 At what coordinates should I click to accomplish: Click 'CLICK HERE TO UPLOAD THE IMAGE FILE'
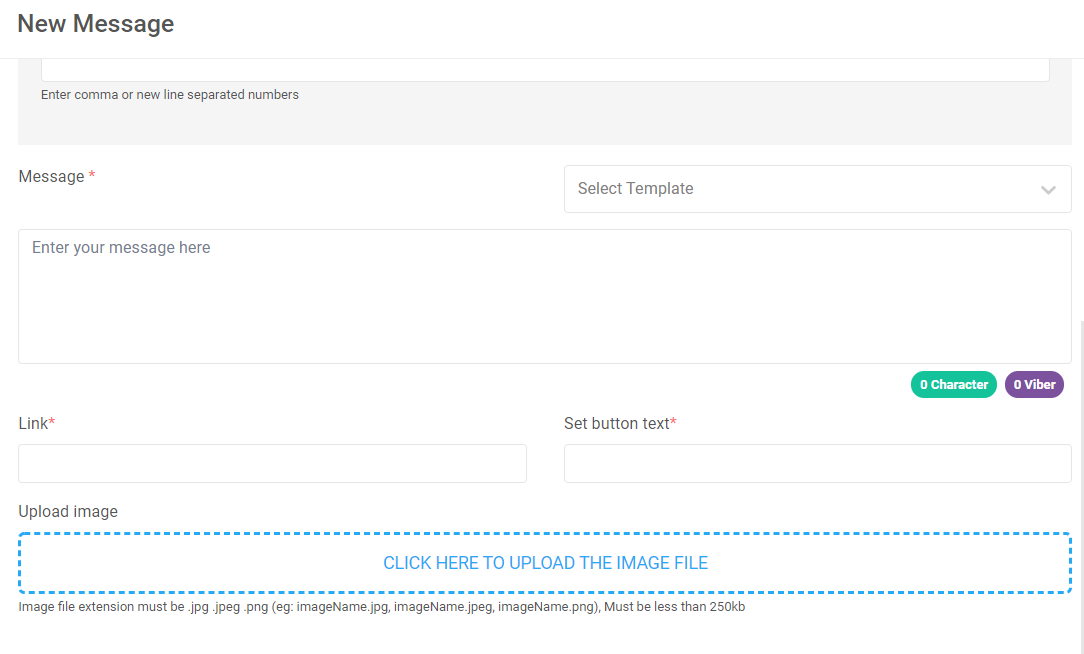(x=545, y=563)
